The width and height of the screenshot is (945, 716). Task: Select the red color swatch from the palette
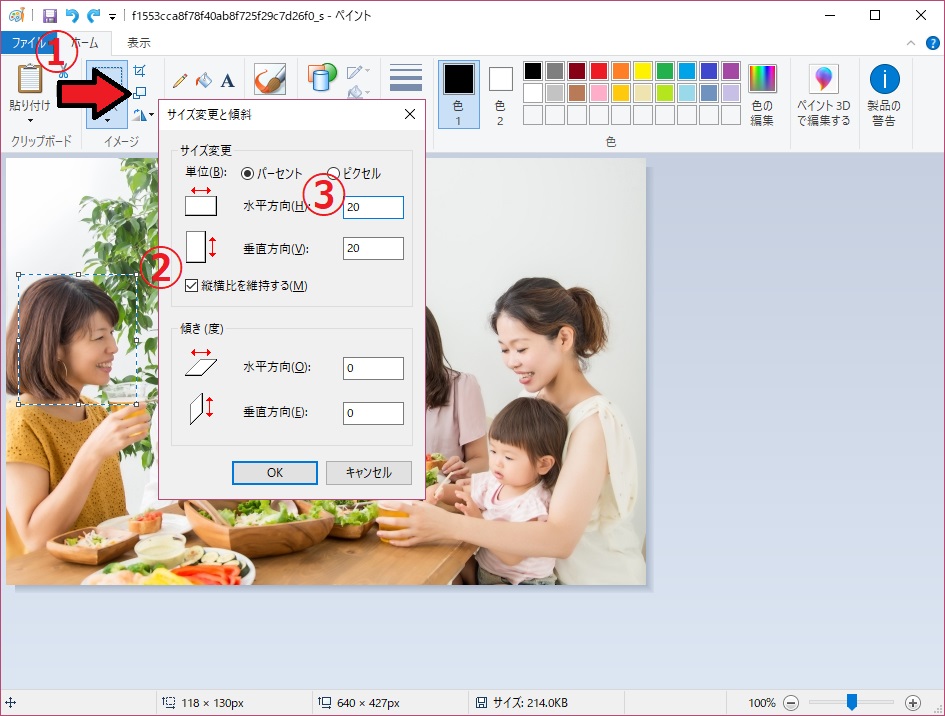pyautogui.click(x=597, y=70)
